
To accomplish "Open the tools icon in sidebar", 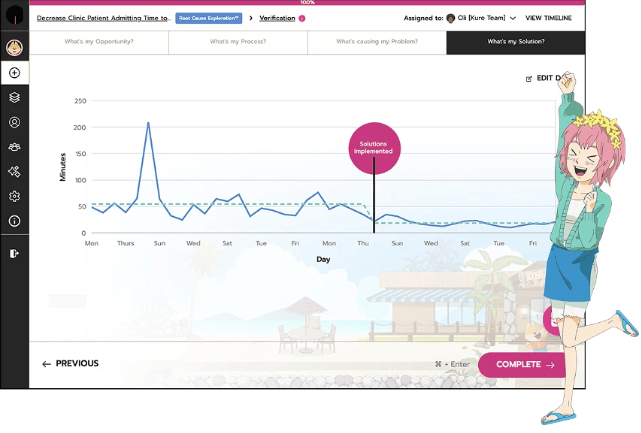I will pyautogui.click(x=14, y=172).
